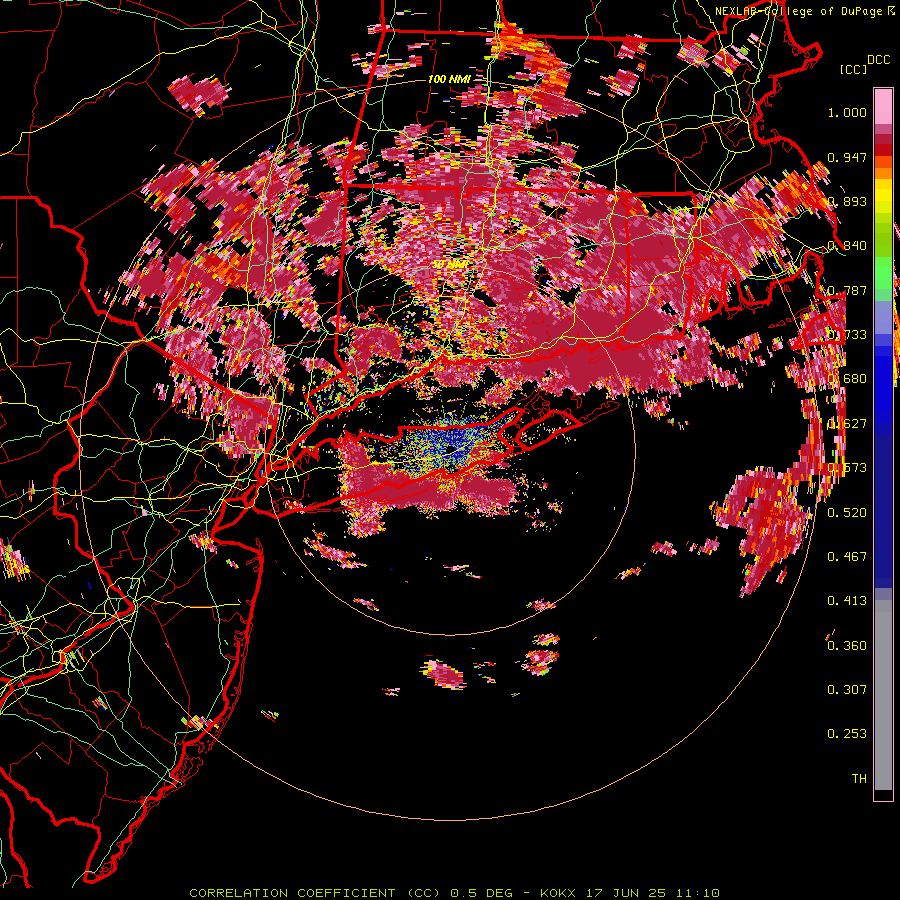Screen dimensions: 900x900
Task: Click the 0.360 scale value
Action: click(847, 645)
